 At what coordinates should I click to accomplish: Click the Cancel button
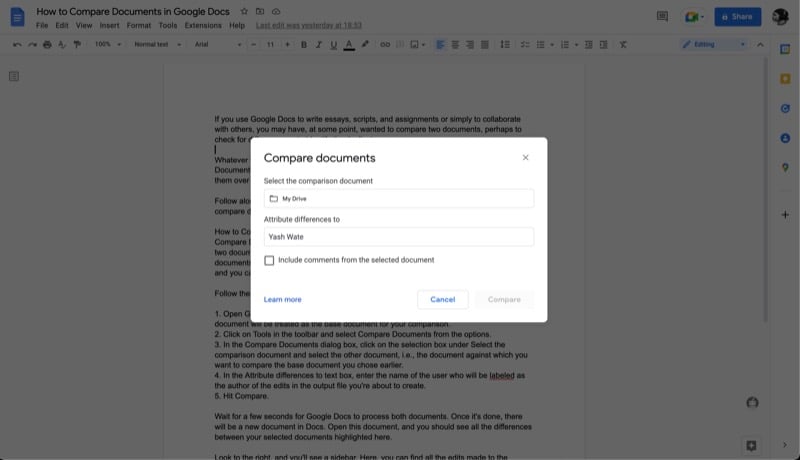tap(443, 299)
